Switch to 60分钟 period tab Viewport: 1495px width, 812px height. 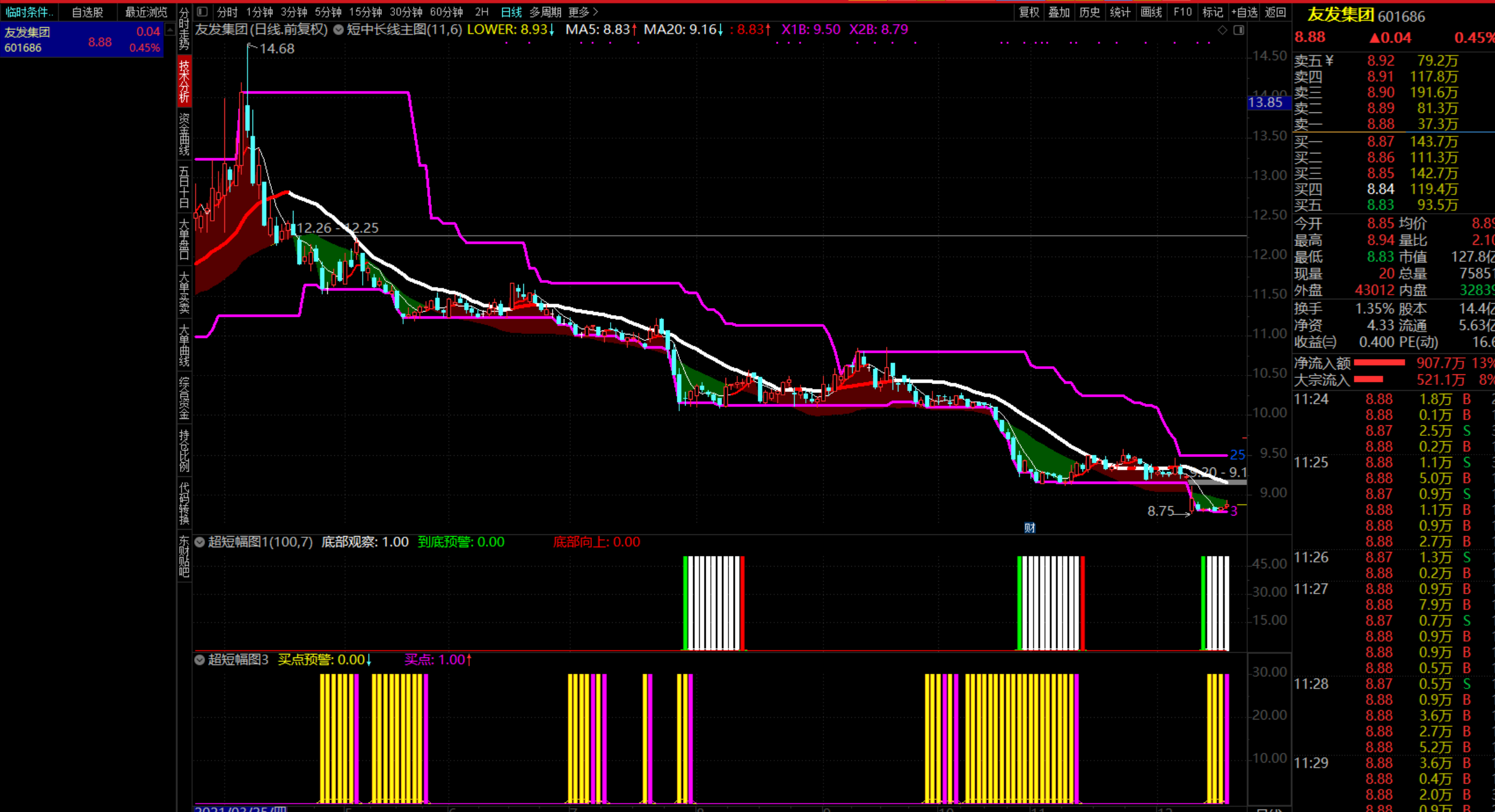(446, 12)
